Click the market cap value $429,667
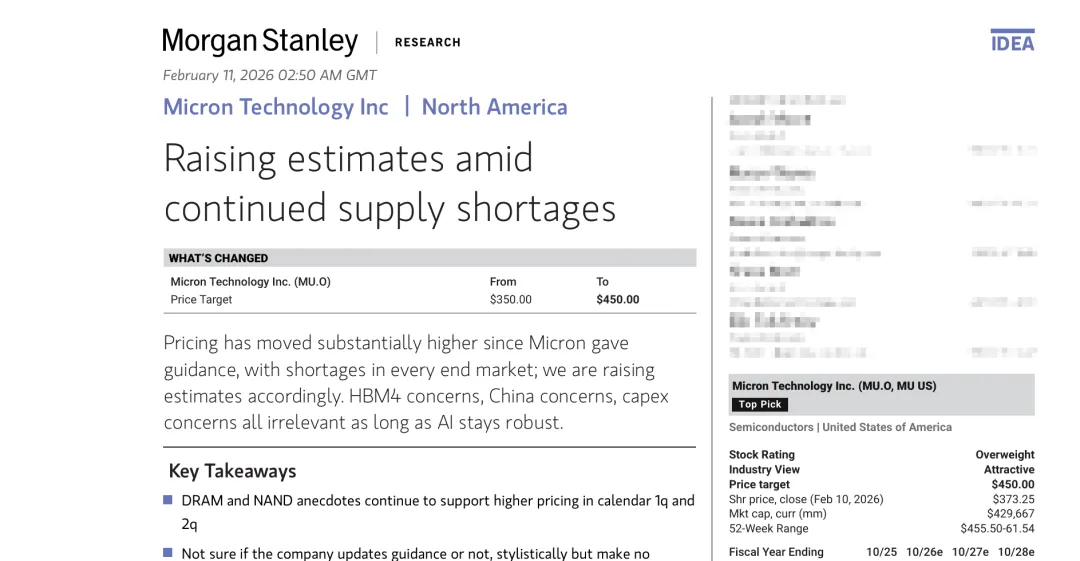Image resolution: width=1080 pixels, height=561 pixels. pyautogui.click(x=1010, y=514)
